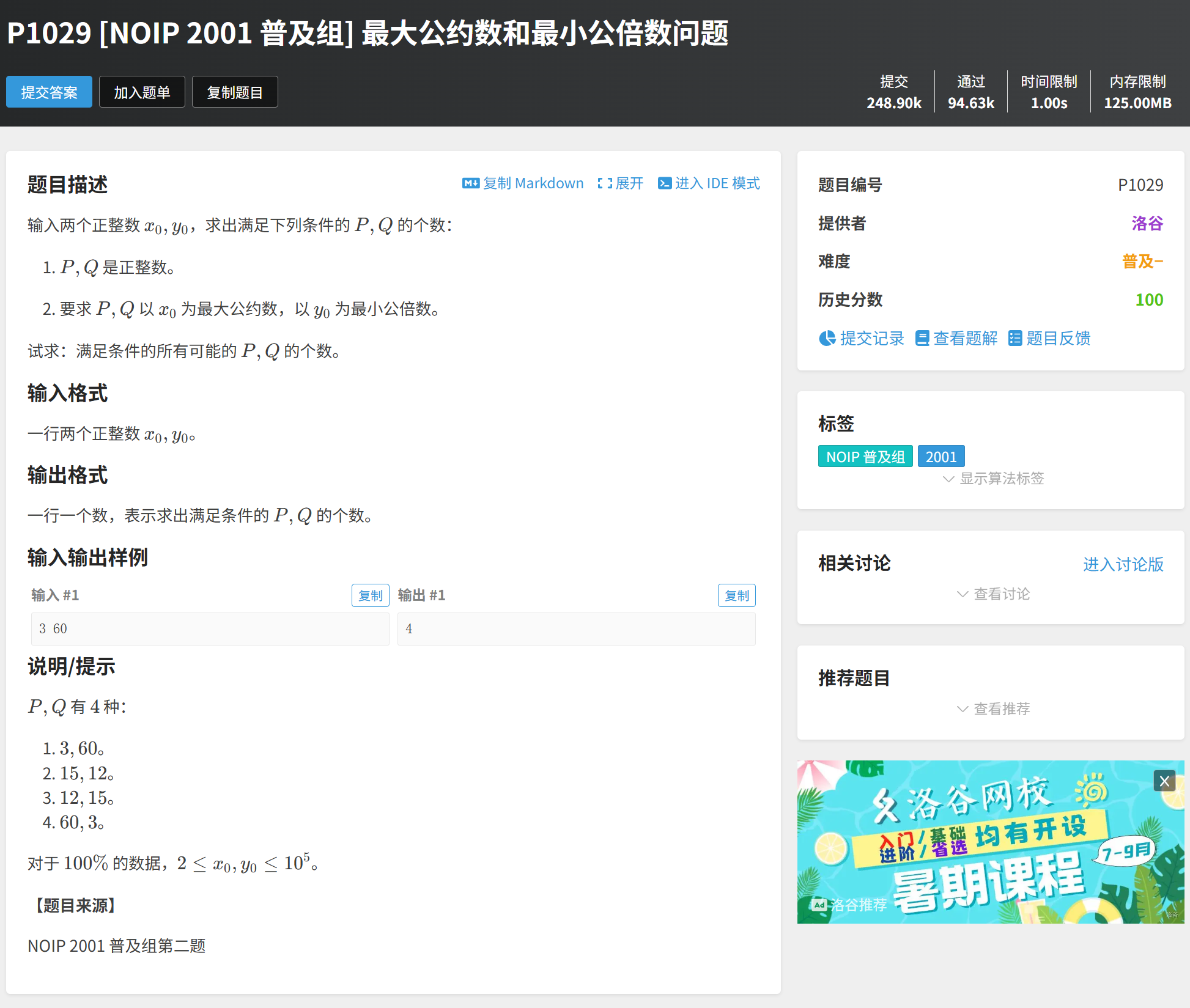This screenshot has width=1190, height=1008.
Task: Click the Ad badge on the banner
Action: (x=819, y=905)
